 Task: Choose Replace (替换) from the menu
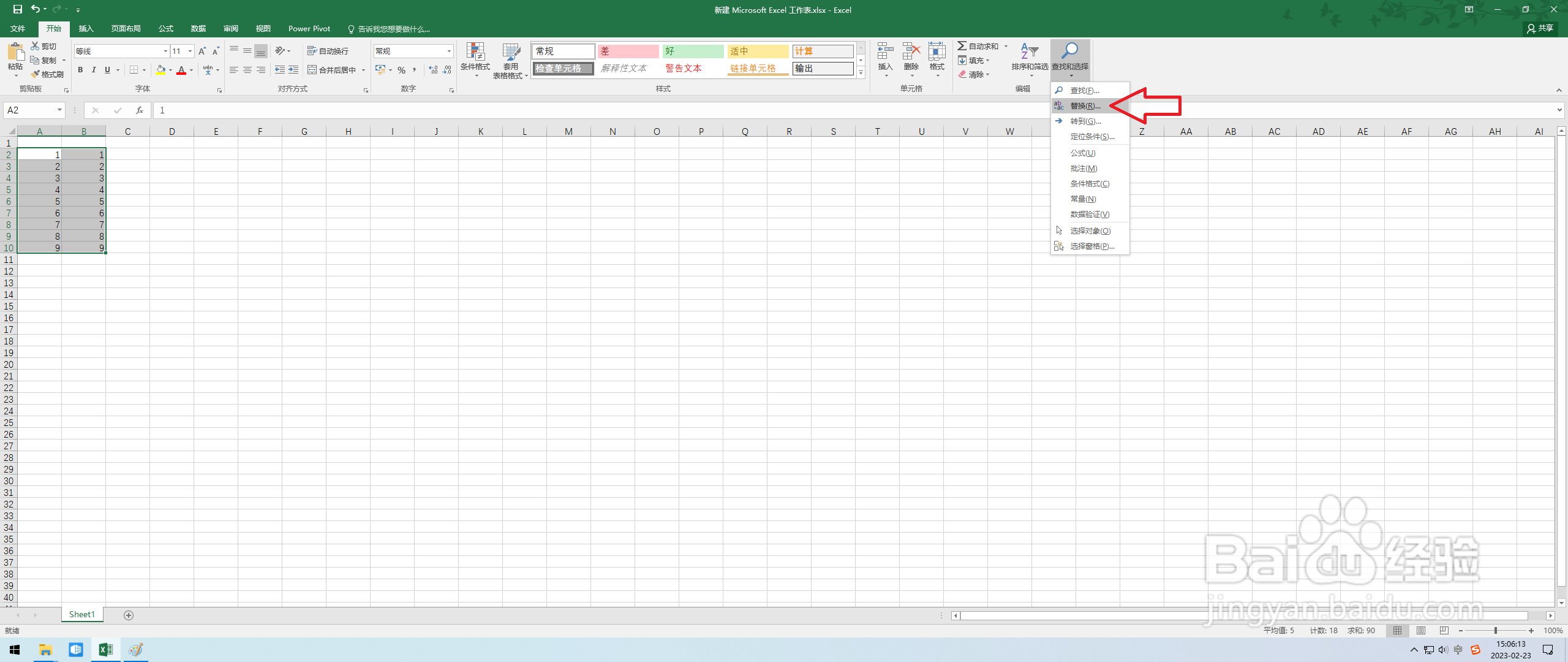(1090, 106)
